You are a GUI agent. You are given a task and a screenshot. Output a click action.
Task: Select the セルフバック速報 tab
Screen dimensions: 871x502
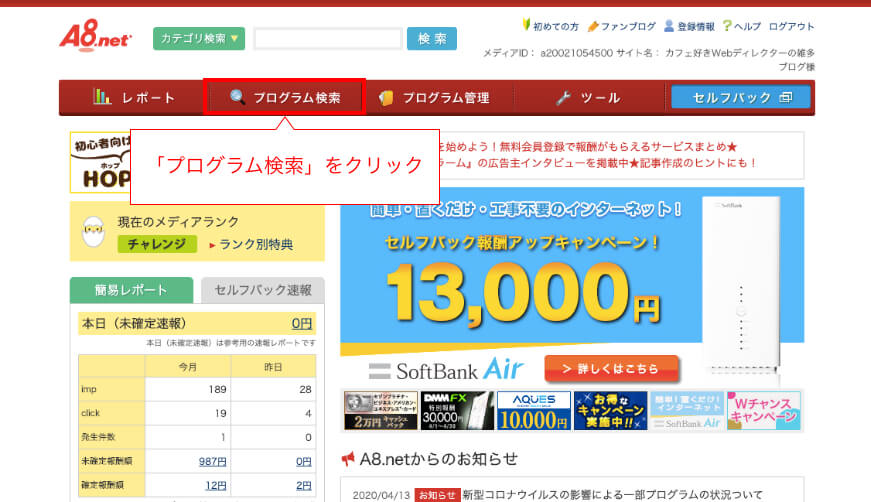(262, 290)
